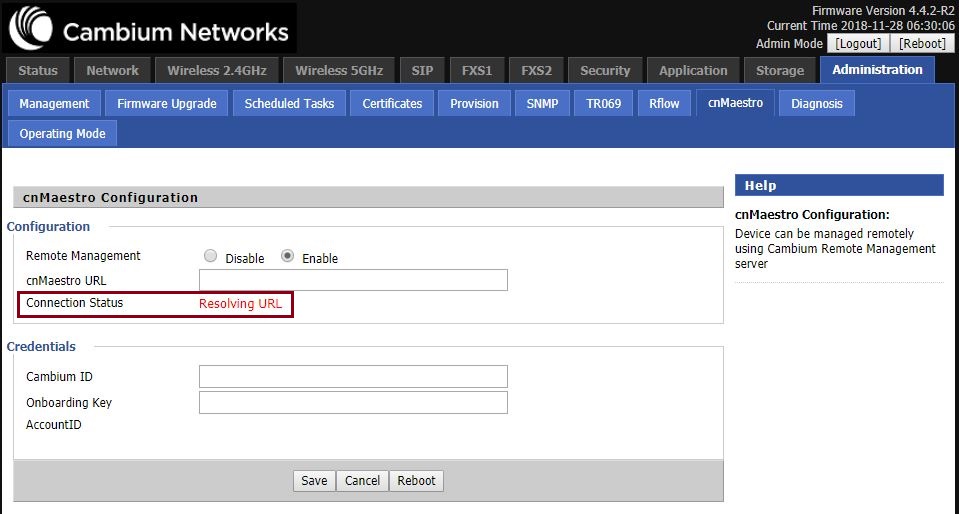The image size is (959, 514).
Task: Open the Firmware Upgrade sub-tab
Action: (x=167, y=103)
